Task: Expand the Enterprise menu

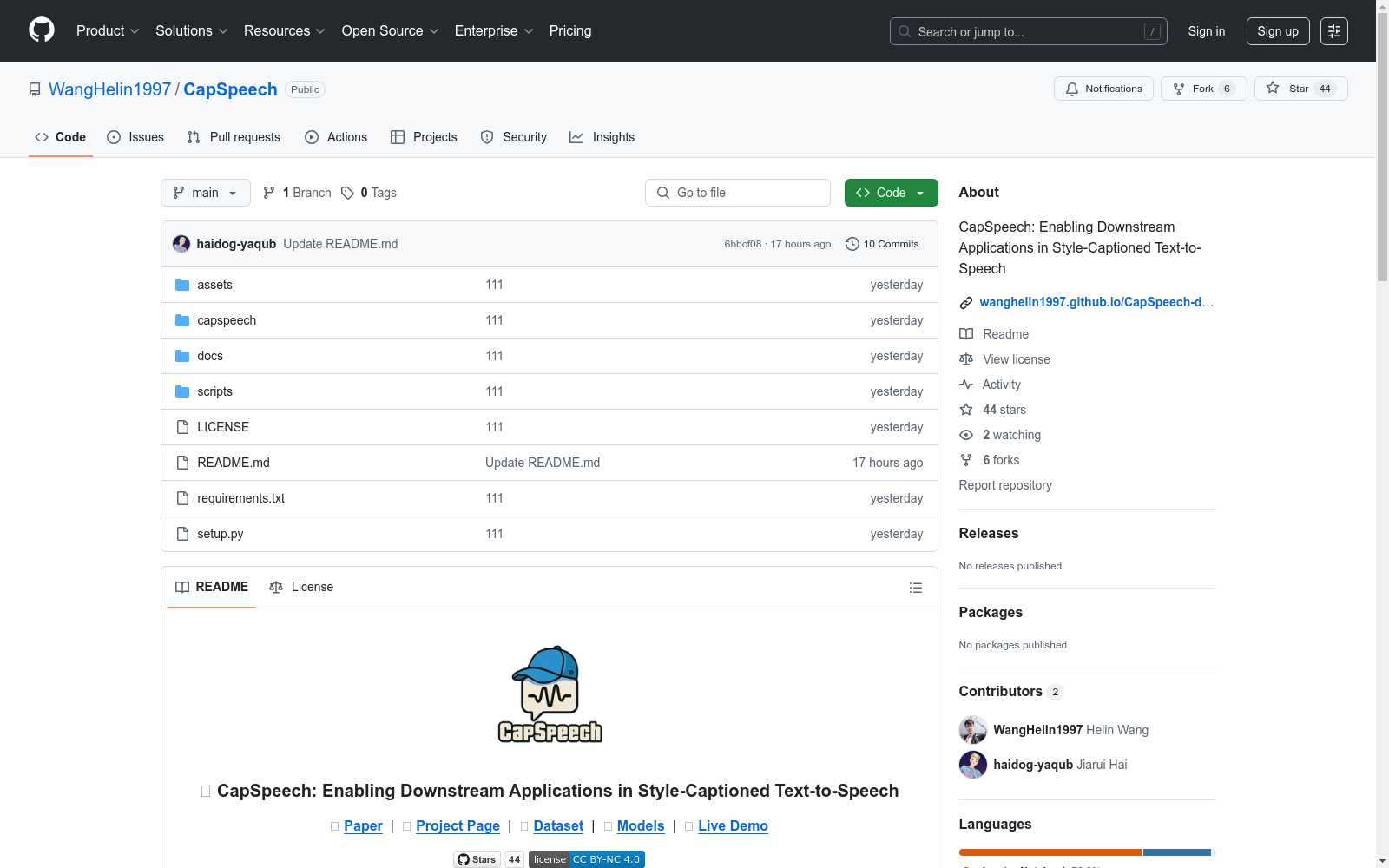Action: click(494, 31)
